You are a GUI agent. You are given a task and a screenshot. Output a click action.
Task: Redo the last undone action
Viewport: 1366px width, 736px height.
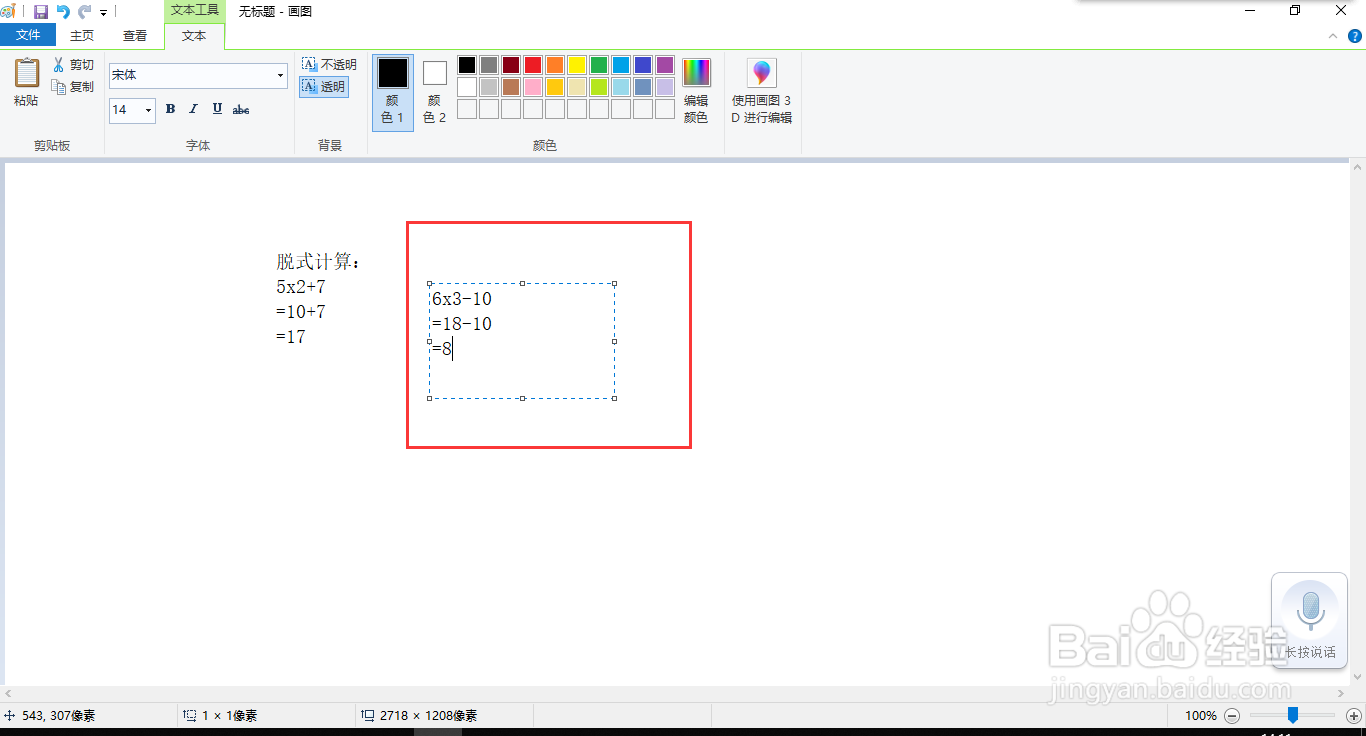84,12
